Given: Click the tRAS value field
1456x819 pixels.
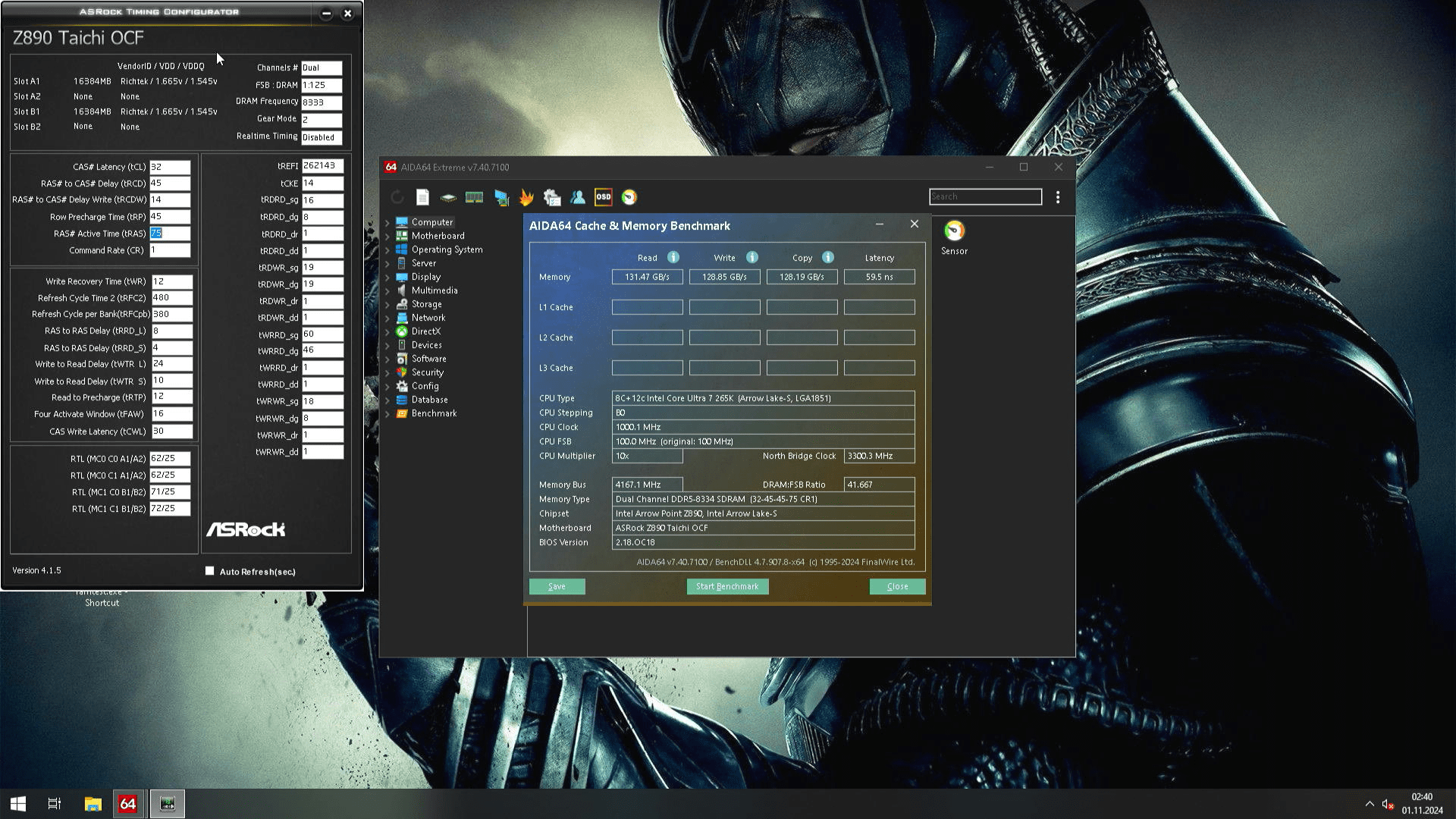Looking at the screenshot, I should coord(170,234).
